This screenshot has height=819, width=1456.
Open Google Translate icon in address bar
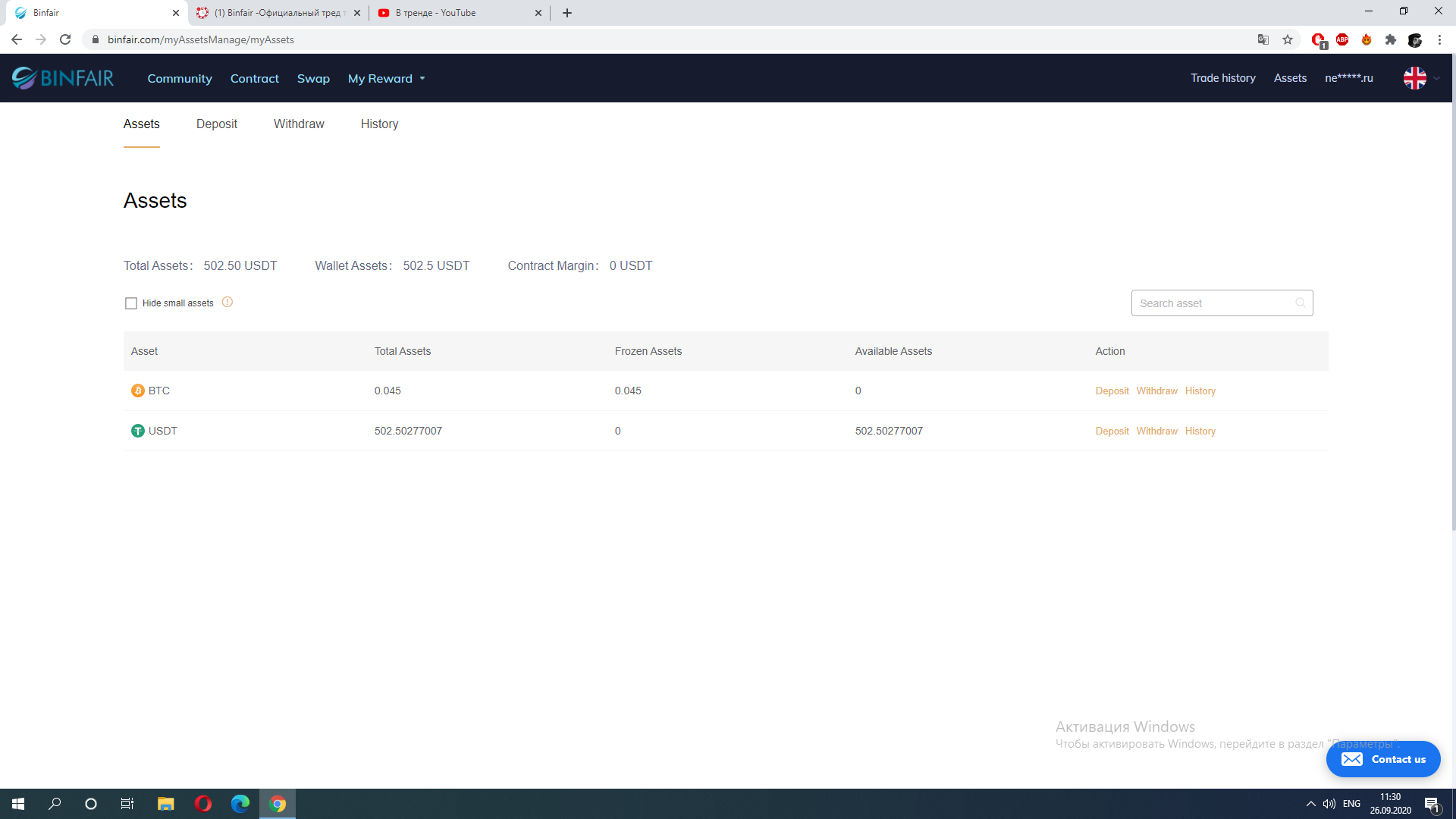coord(1263,39)
